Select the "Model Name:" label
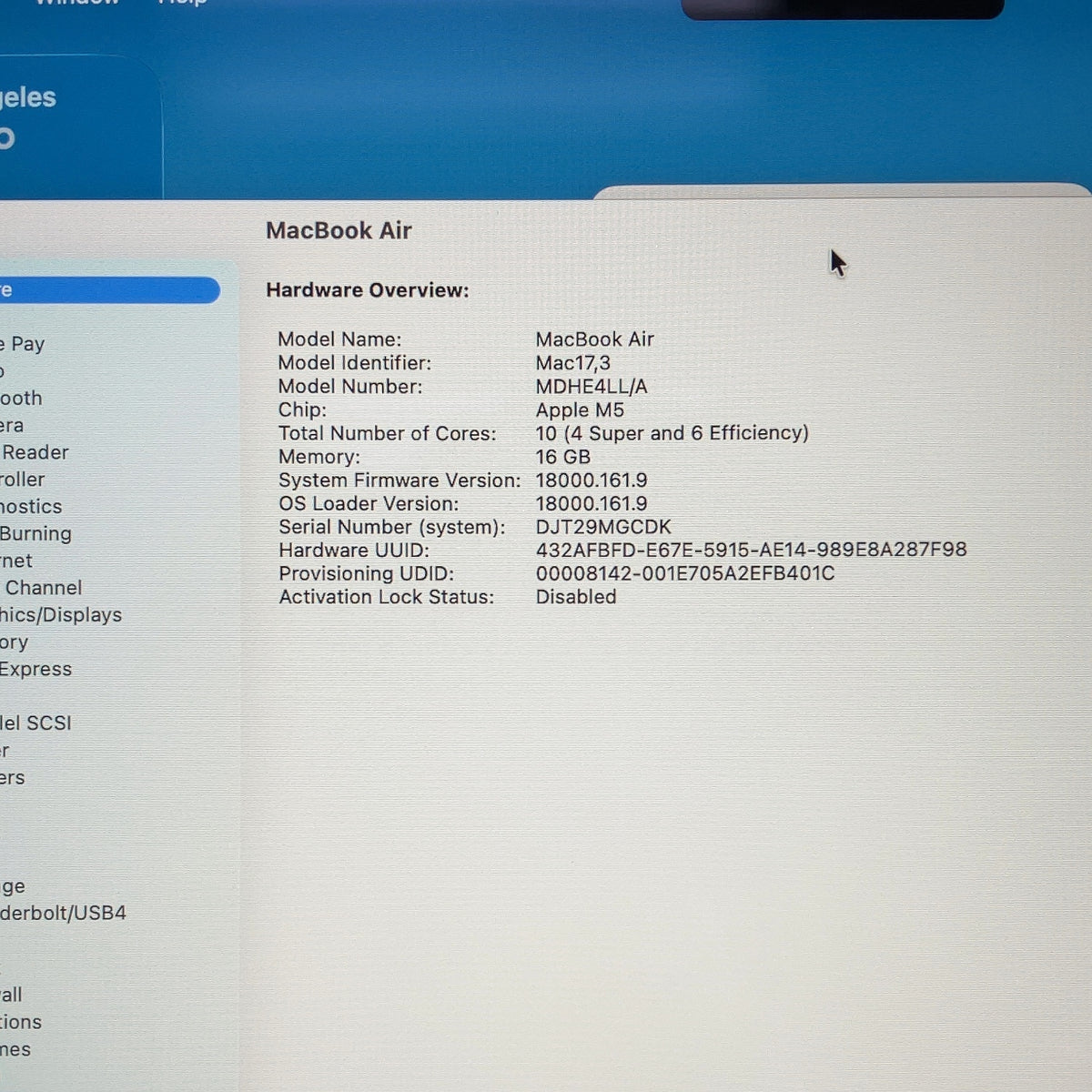1092x1092 pixels. (x=339, y=339)
